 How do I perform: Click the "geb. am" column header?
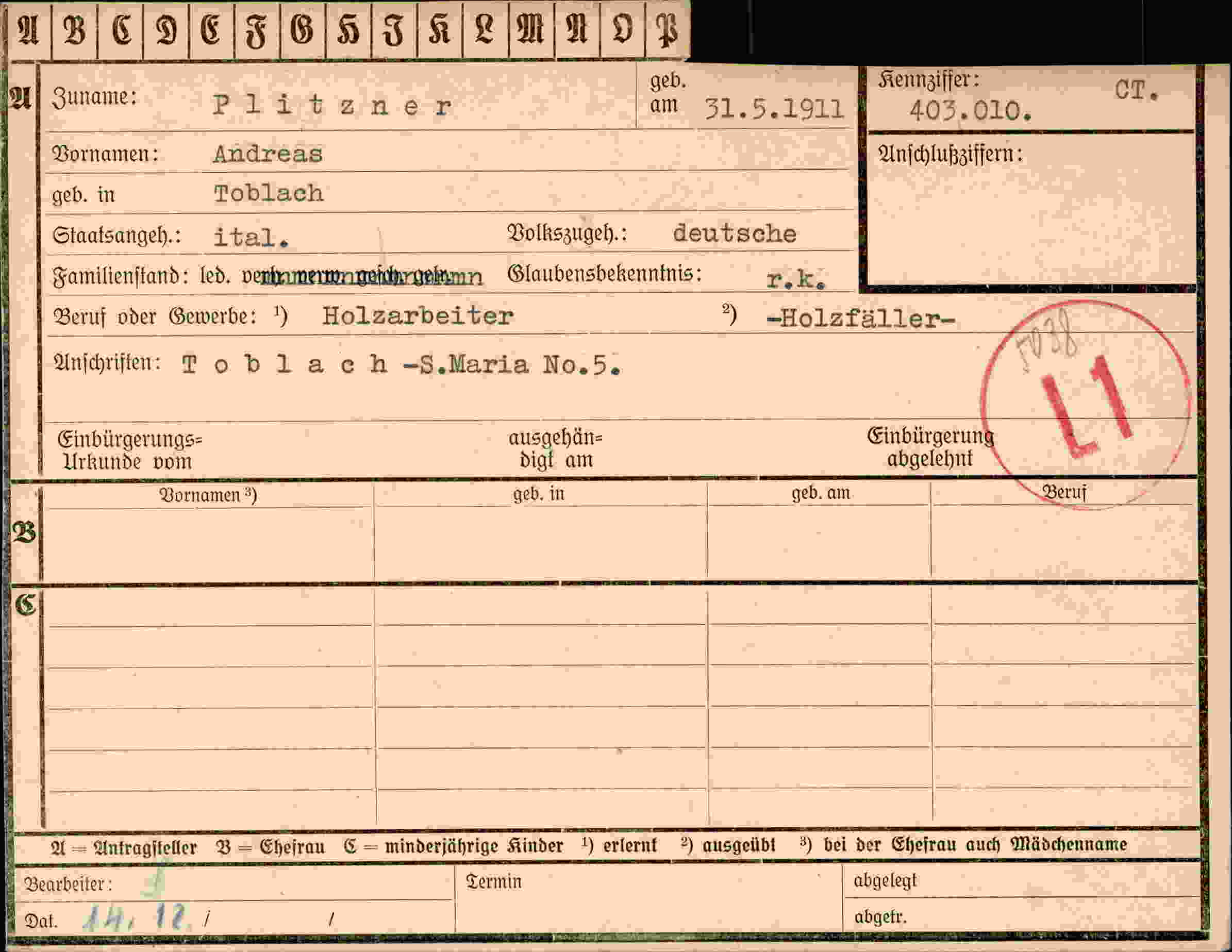(821, 493)
